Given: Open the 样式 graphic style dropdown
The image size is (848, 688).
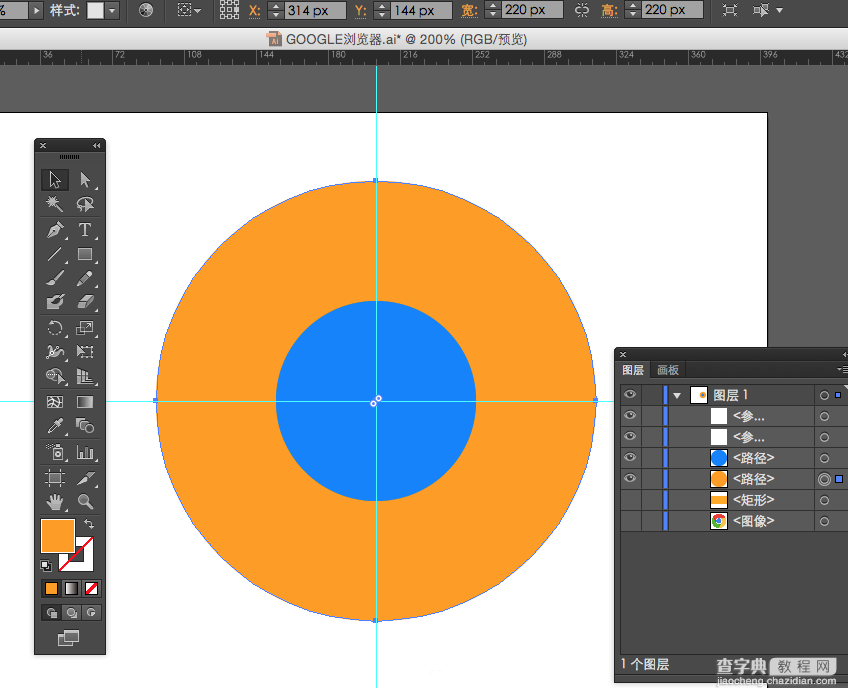Looking at the screenshot, I should [112, 10].
